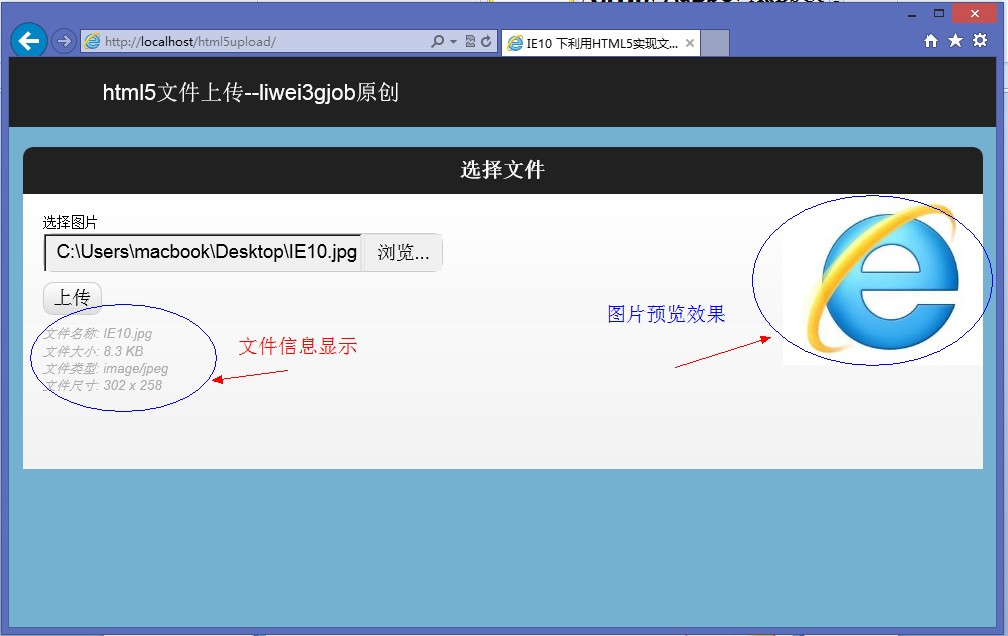Click the IE logo preview image

pos(882,281)
